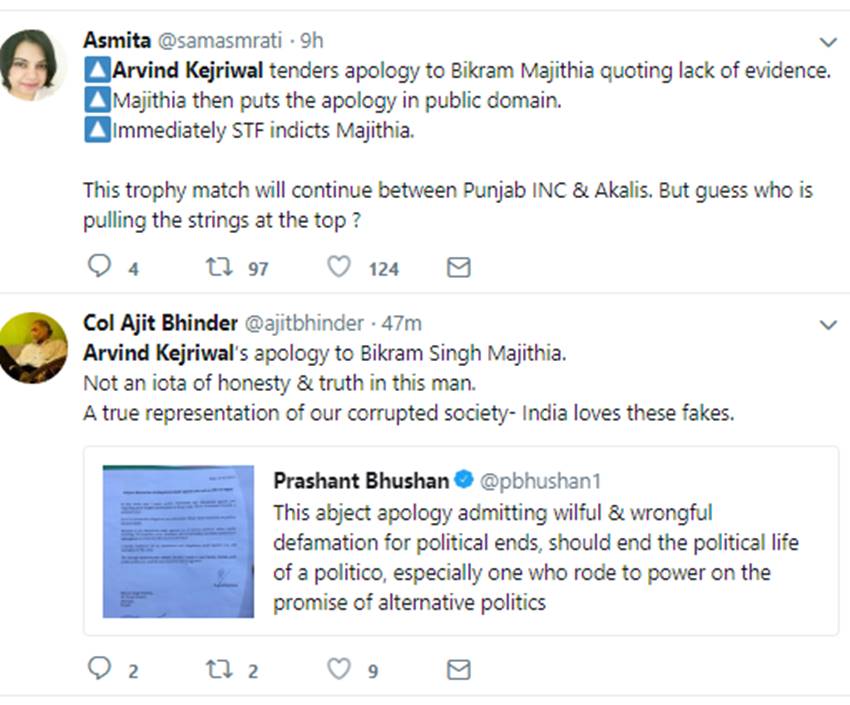850x705 pixels.
Task: Send Asmita's tweet via direct message
Action: coord(458,267)
